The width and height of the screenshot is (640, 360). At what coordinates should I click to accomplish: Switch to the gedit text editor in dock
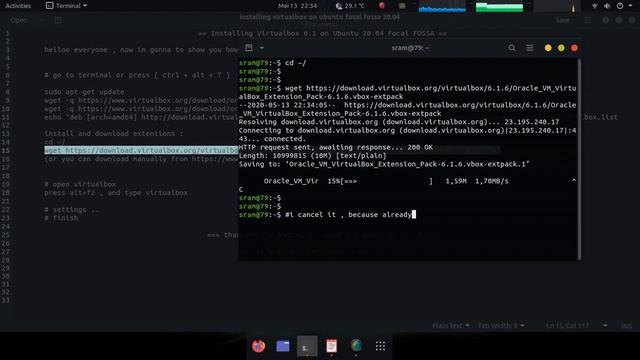[x=331, y=346]
